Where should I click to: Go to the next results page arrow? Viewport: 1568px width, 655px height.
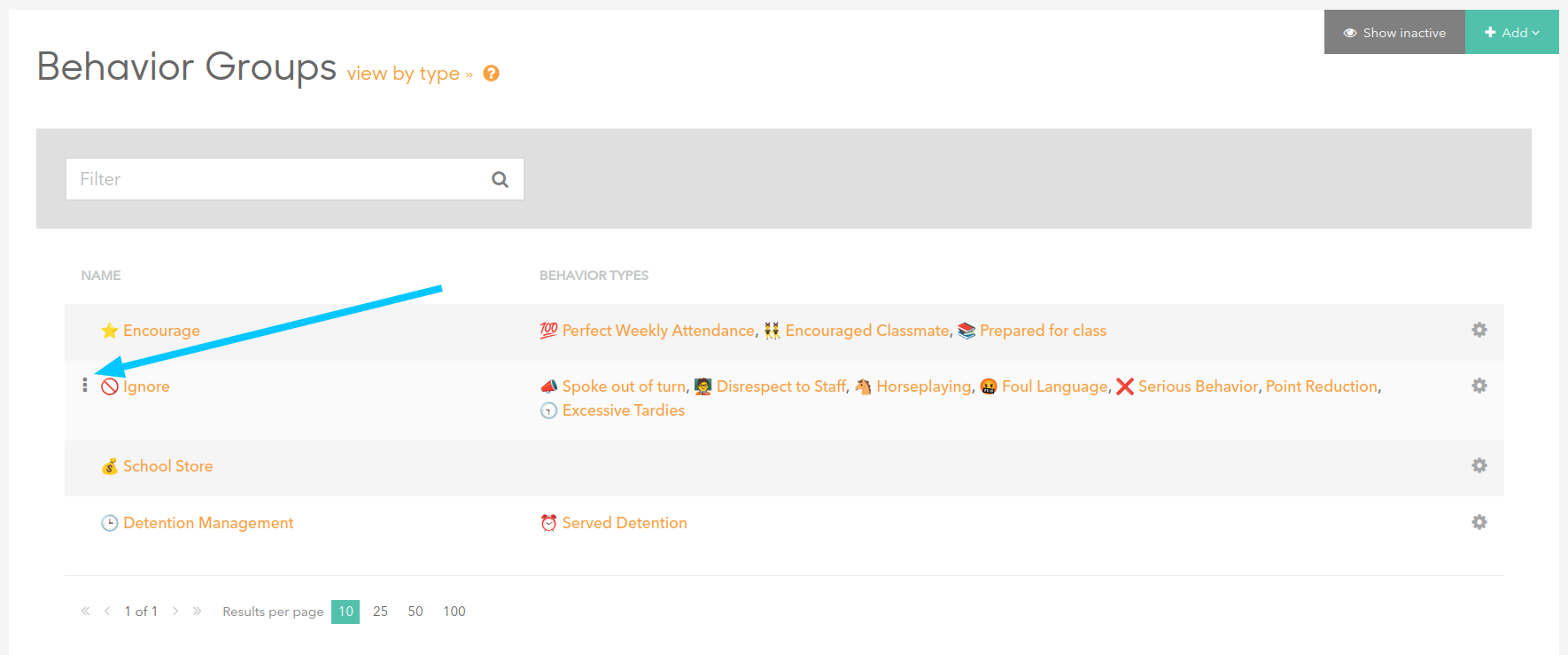(x=175, y=611)
